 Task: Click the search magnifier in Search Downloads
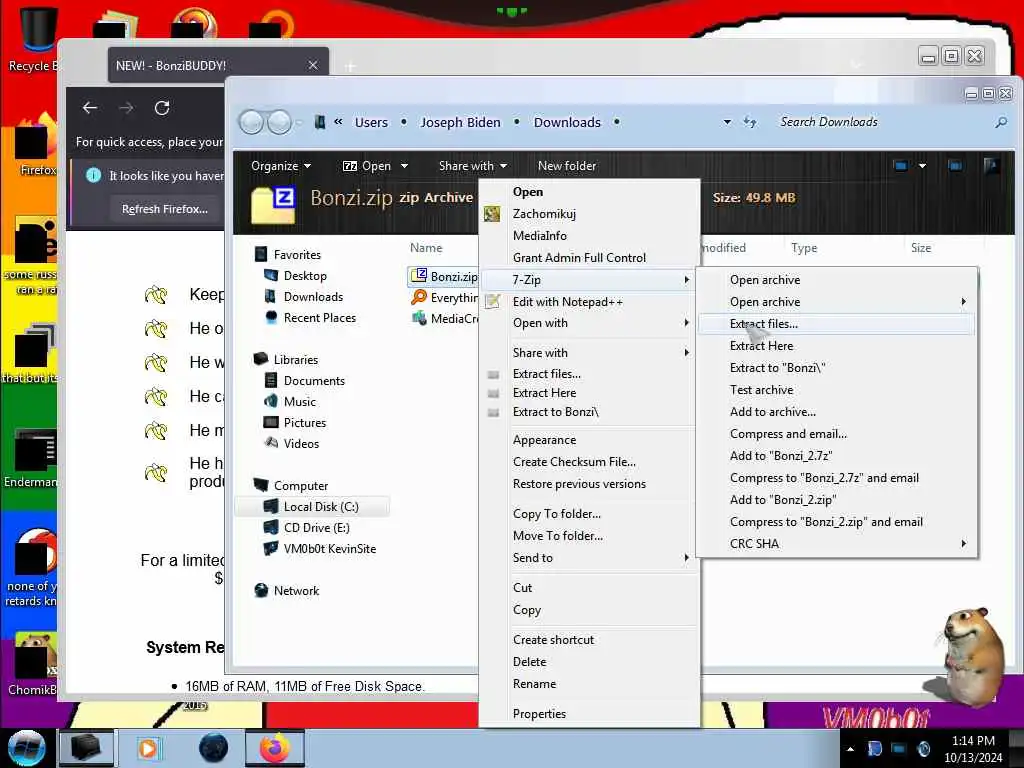pyautogui.click(x=1000, y=122)
